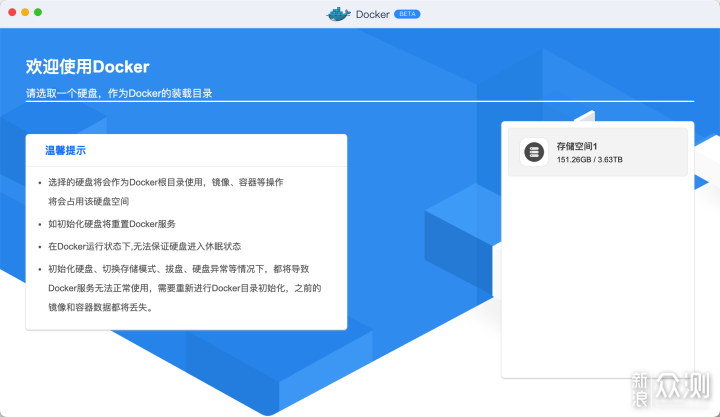
Task: Maximize the Docker window with green button
Action: [38, 12]
